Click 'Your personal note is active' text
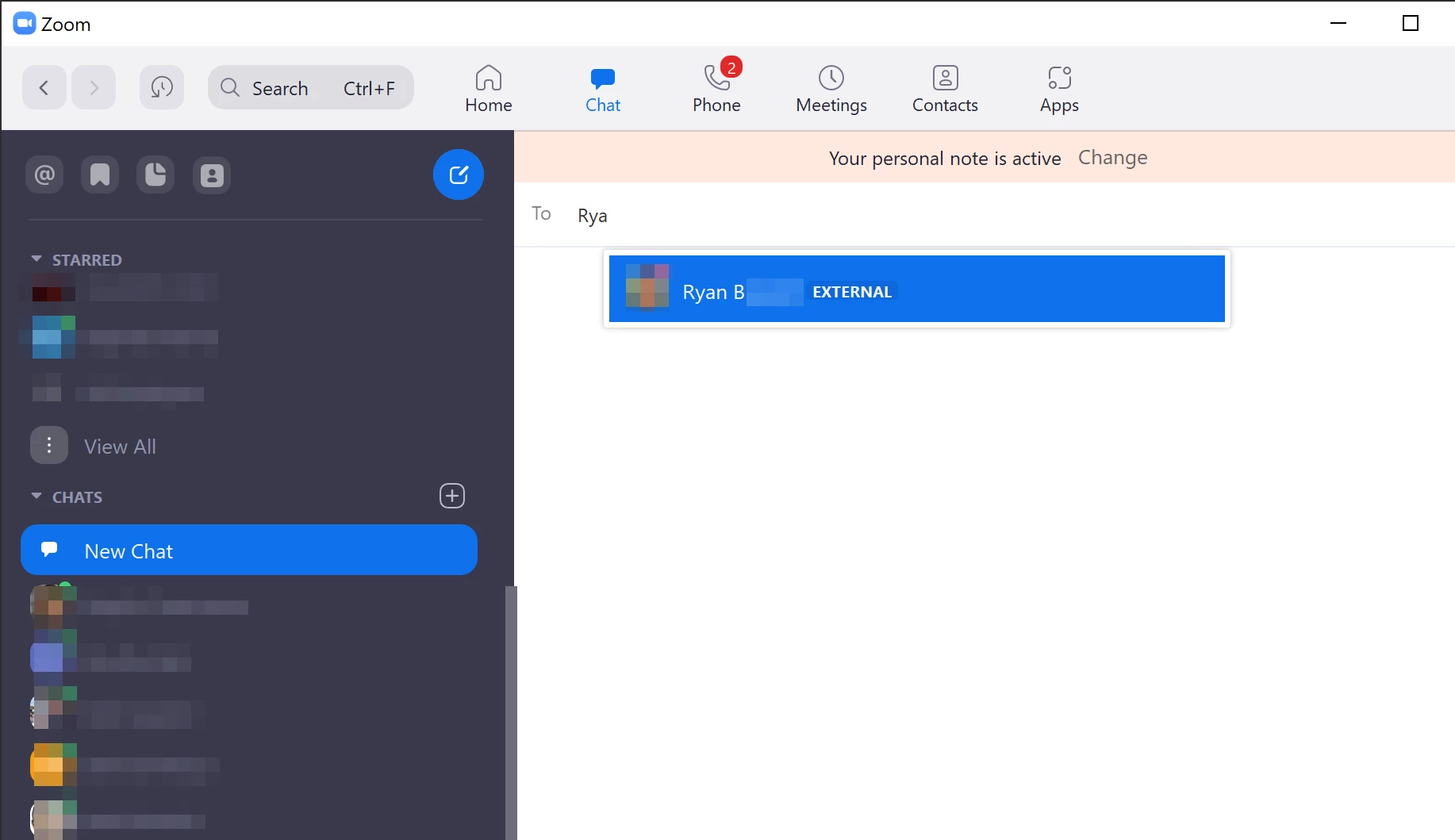 point(945,159)
